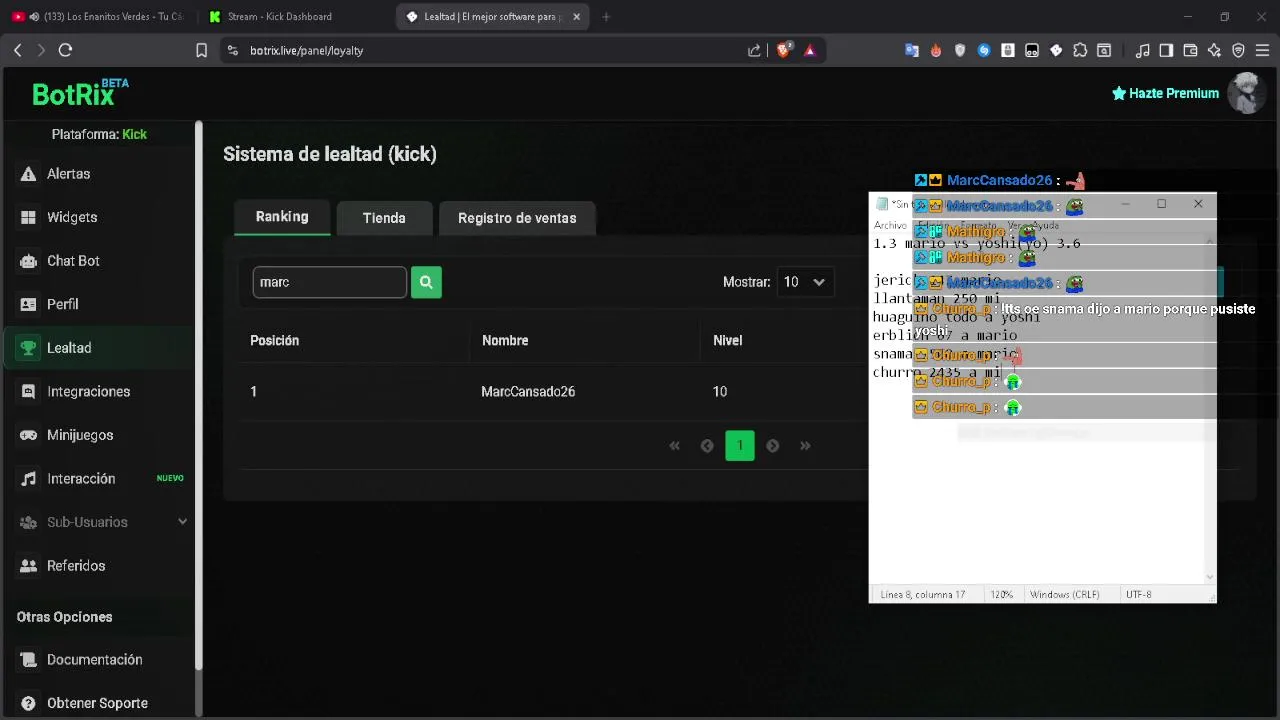1280x720 pixels.
Task: Open the Archivo menu in Notepad
Action: click(x=890, y=226)
